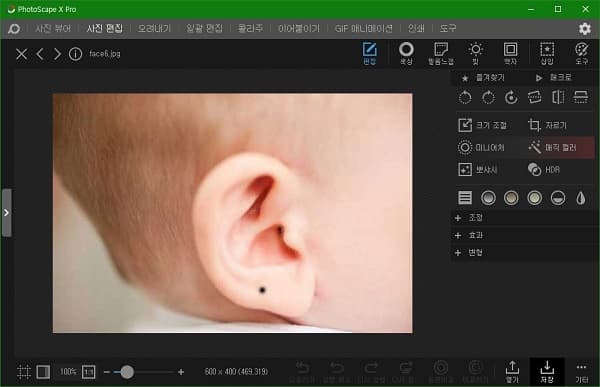Switch to the 이어붙이기 tab
Screen dimensions: 600x387
pyautogui.click(x=299, y=29)
